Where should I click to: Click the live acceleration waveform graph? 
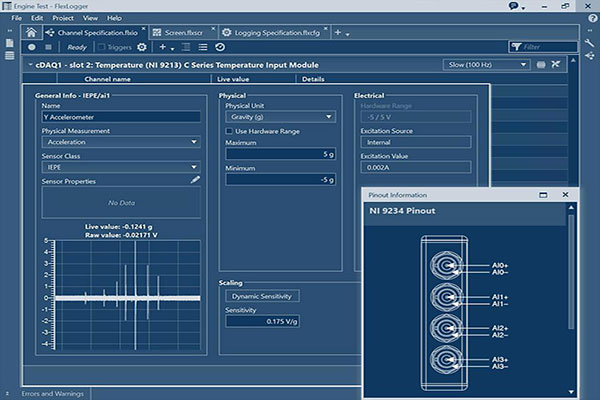pos(127,295)
